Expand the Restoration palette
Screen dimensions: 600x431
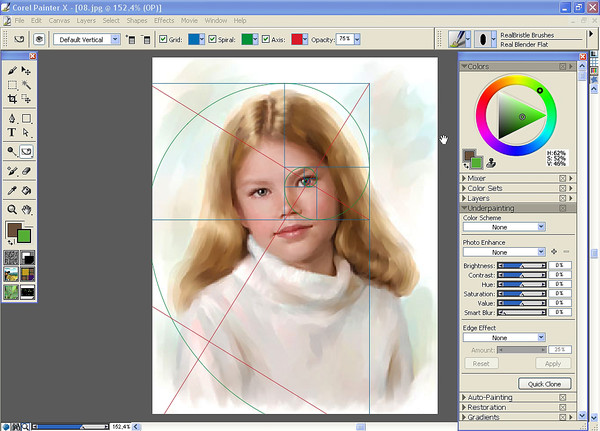464,407
